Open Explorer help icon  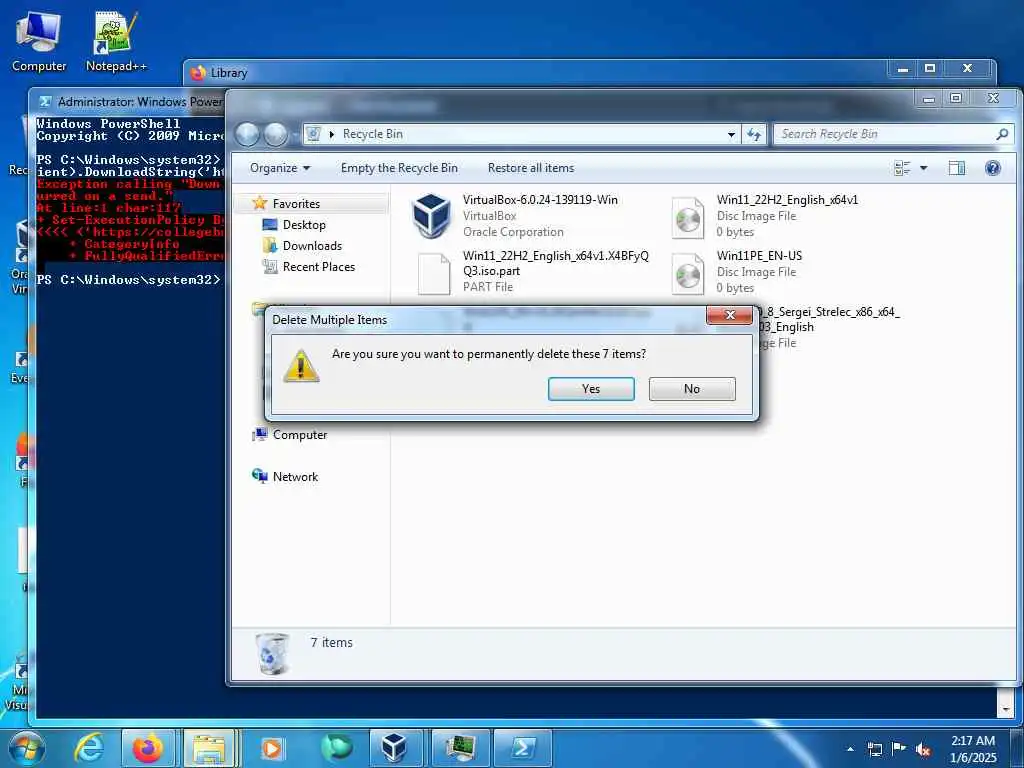click(x=993, y=168)
